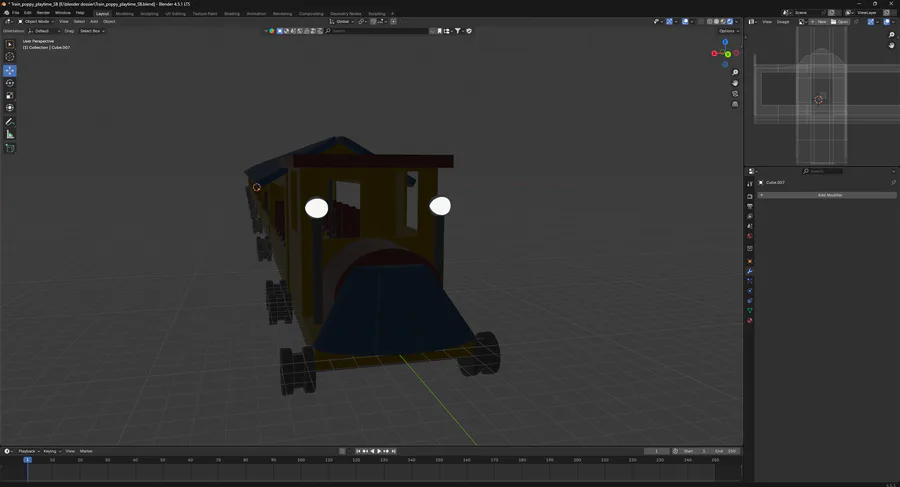This screenshot has width=900, height=487.
Task: Open the Drag Select Box dropdown
Action: click(x=92, y=31)
